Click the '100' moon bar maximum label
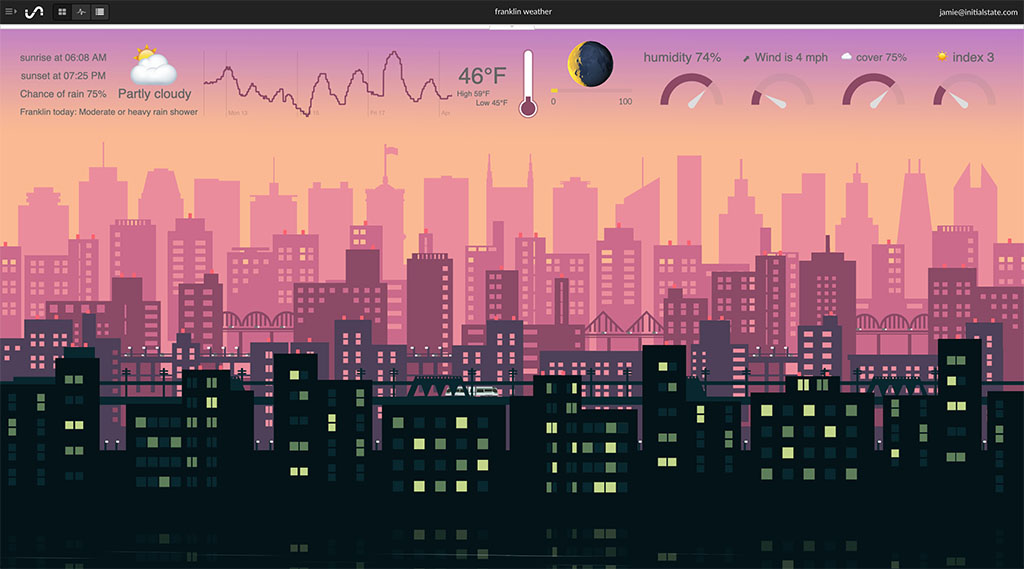 625,102
